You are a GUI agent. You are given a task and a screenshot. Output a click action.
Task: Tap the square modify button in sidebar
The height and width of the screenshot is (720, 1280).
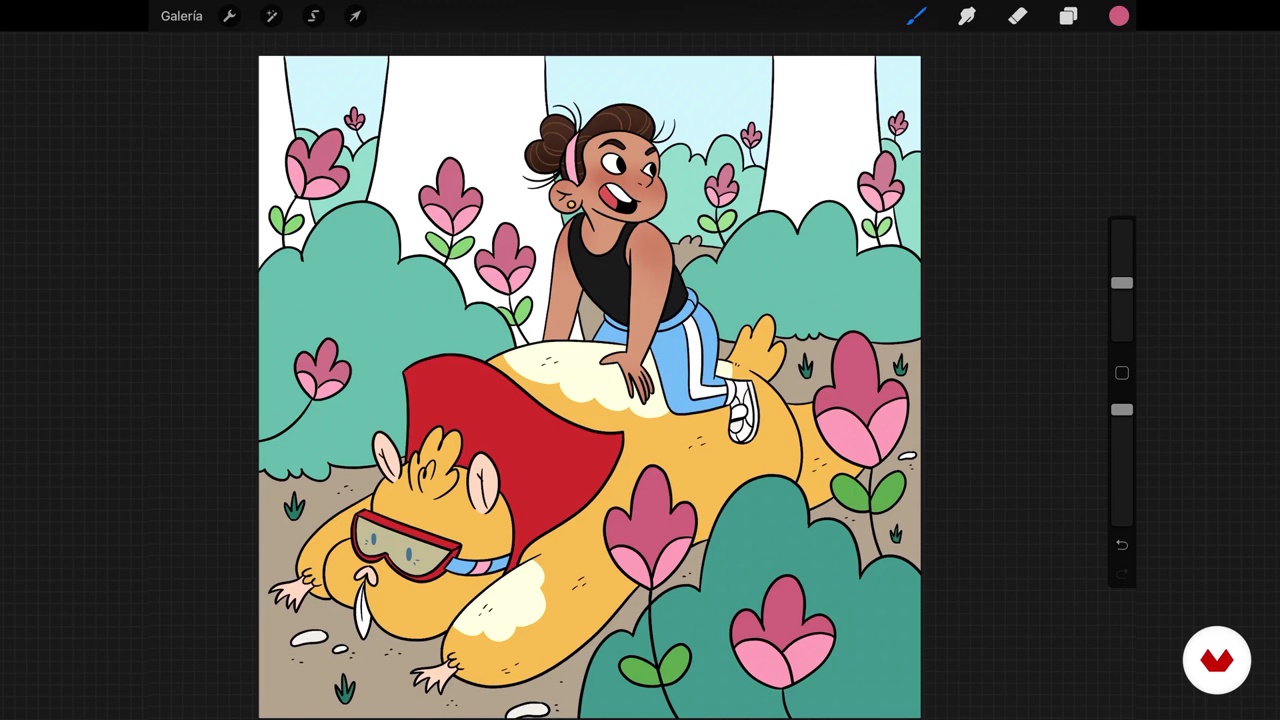tap(1122, 373)
